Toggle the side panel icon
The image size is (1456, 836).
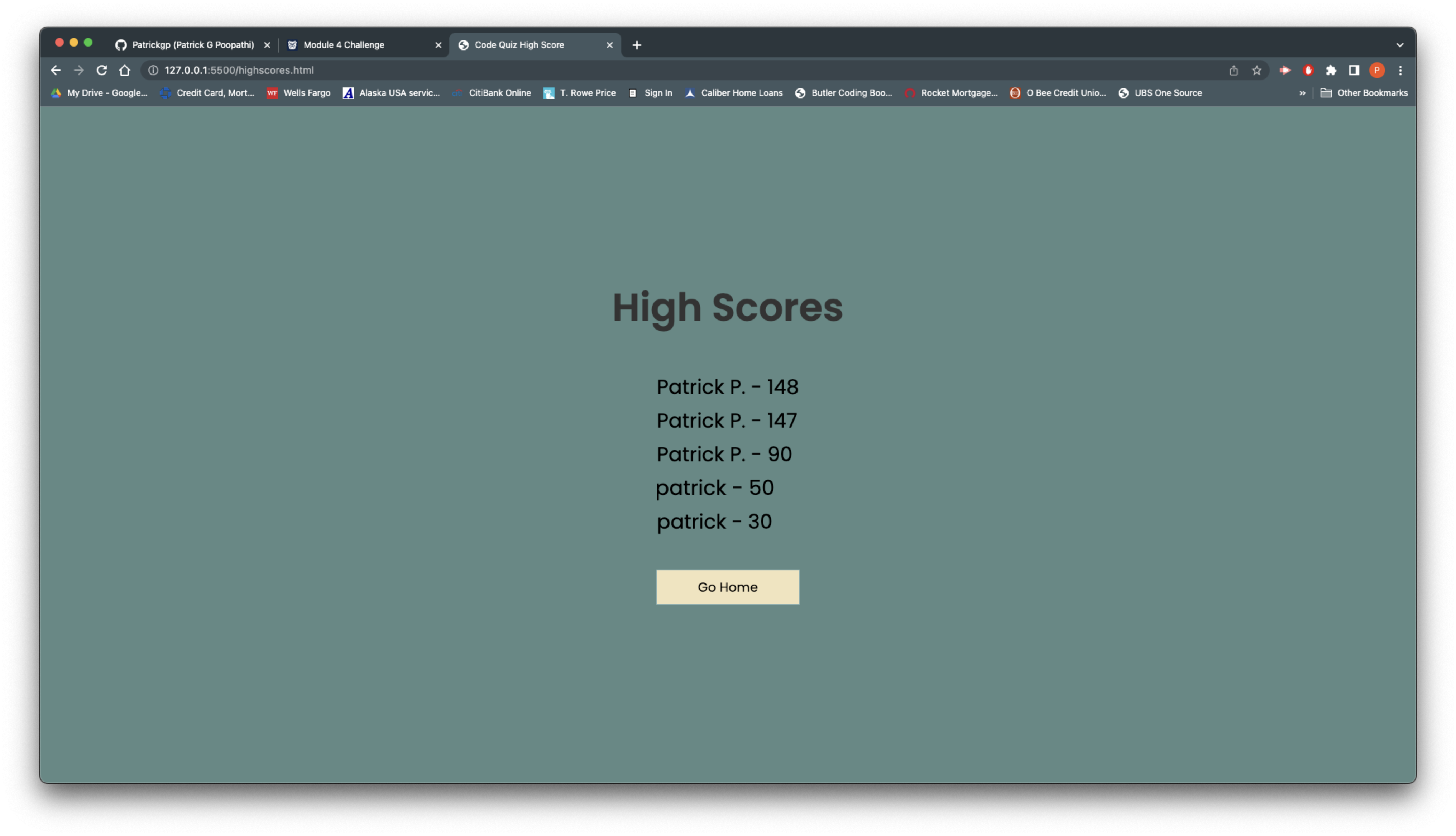(x=1354, y=70)
